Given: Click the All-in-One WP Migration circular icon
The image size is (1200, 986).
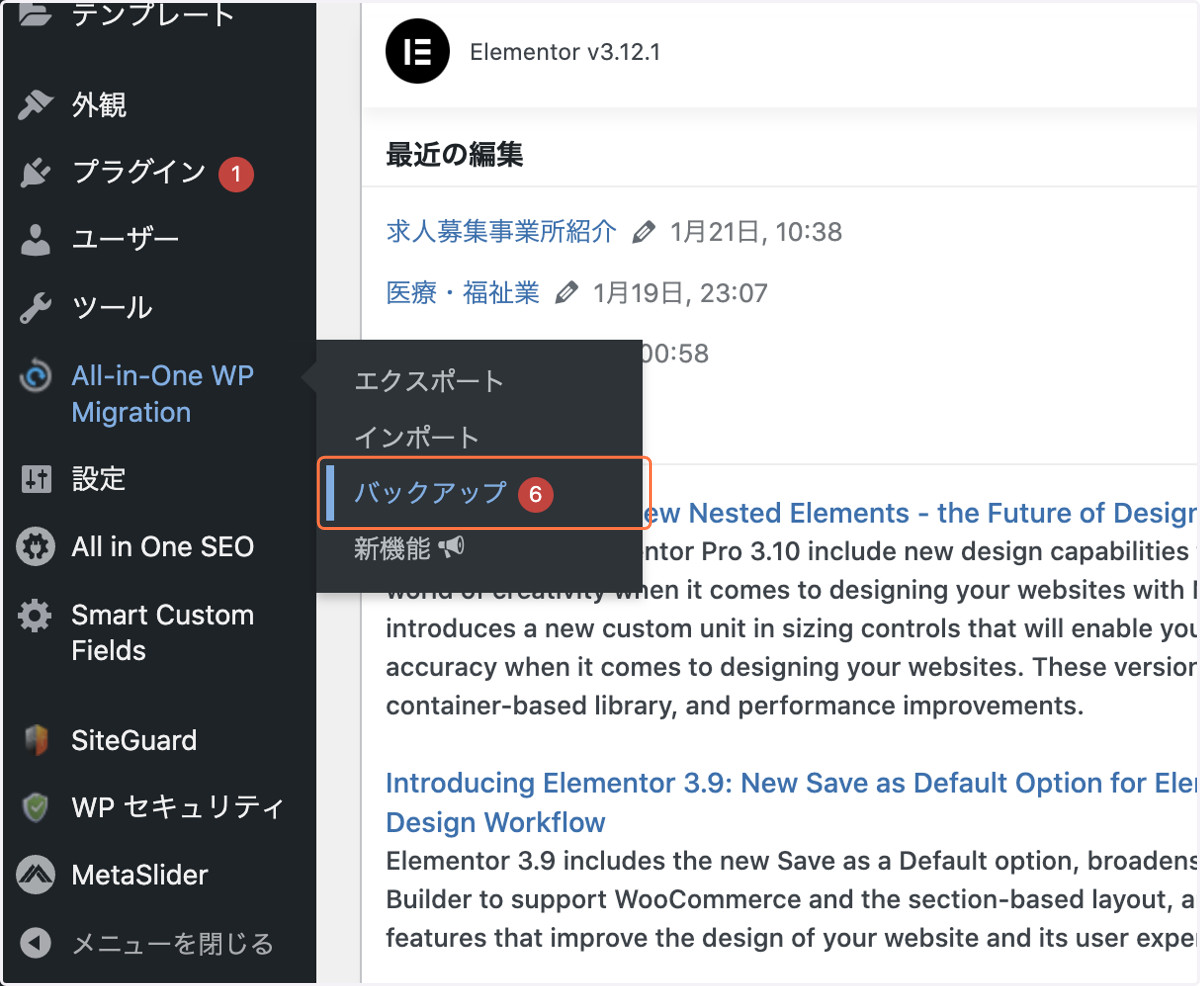Looking at the screenshot, I should point(35,377).
